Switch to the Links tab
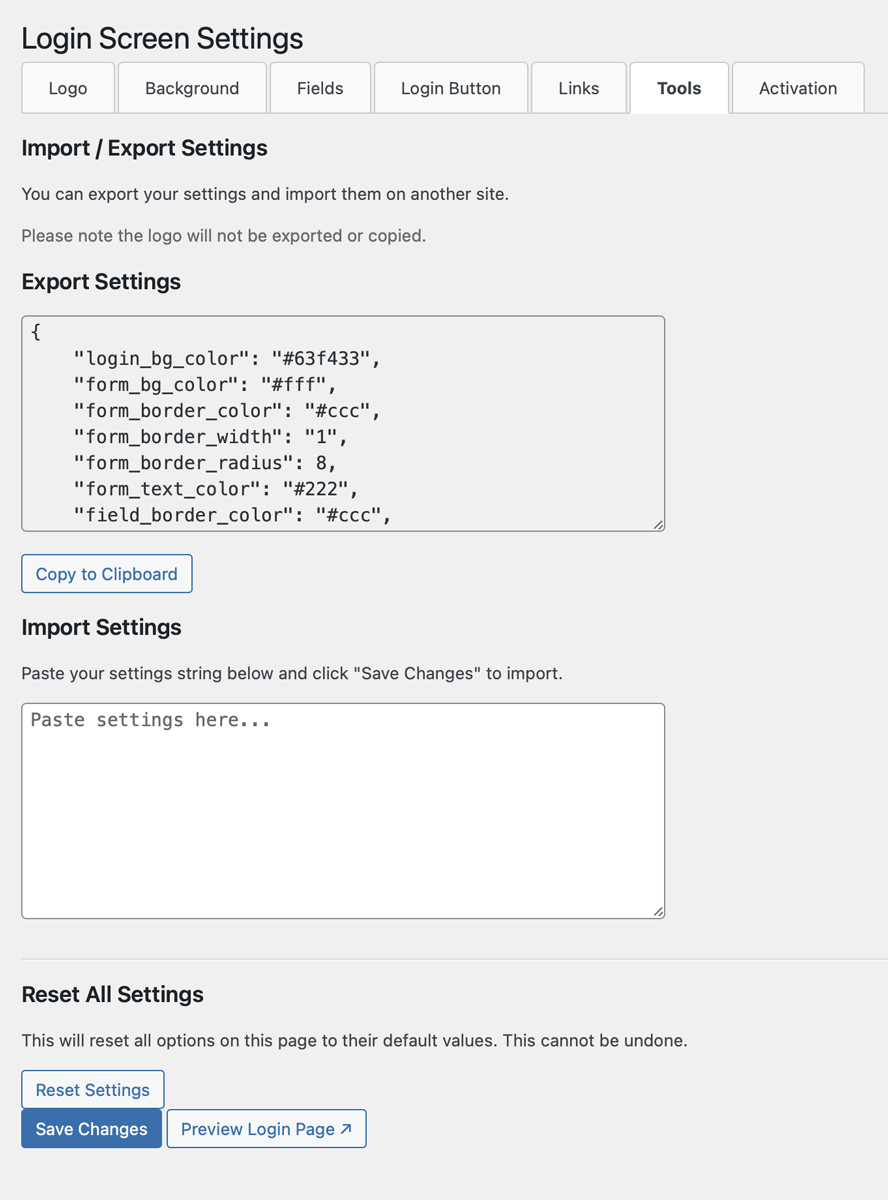Screen dimensions: 888x1200 tap(578, 88)
